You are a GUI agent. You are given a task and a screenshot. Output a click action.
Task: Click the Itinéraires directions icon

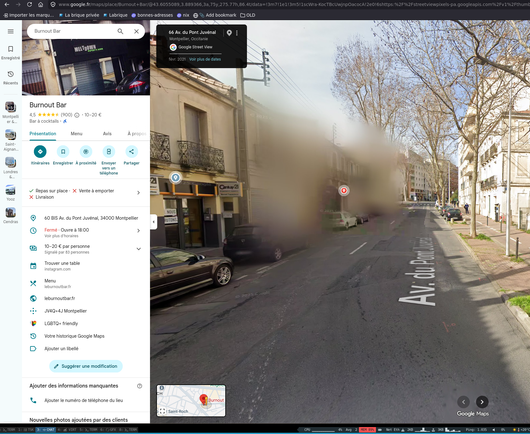[x=40, y=151]
